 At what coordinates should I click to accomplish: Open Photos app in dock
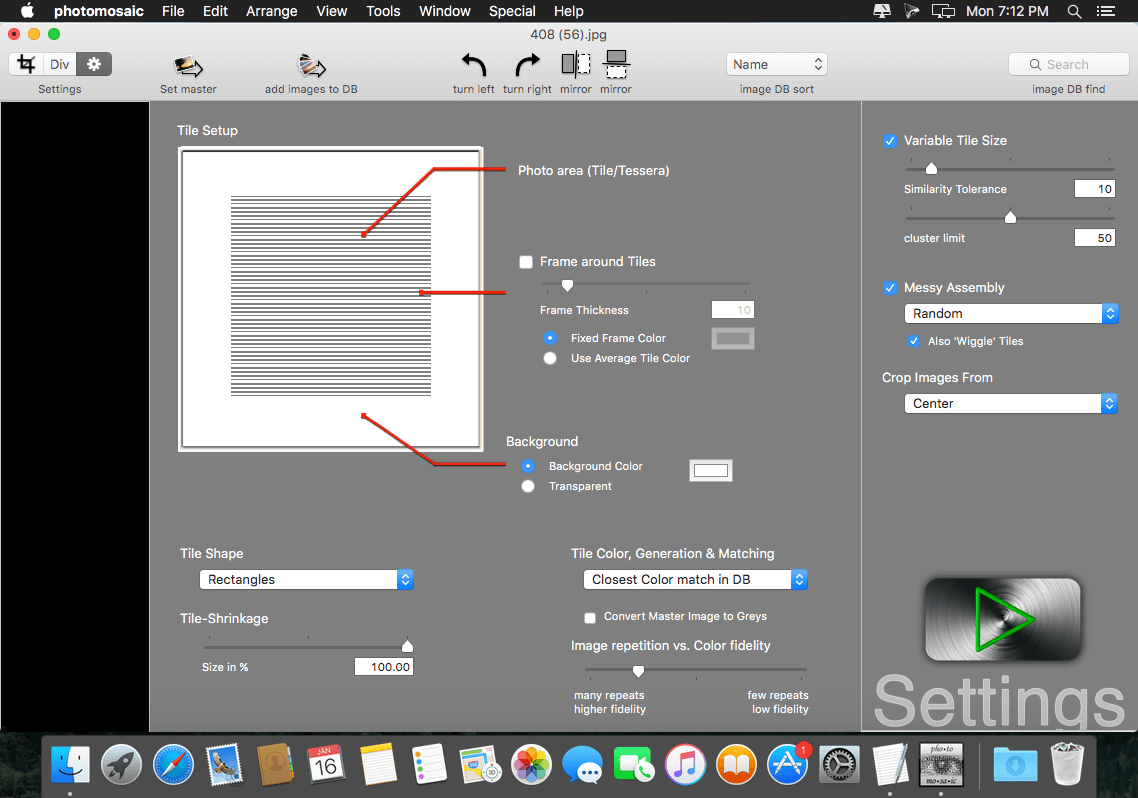tap(532, 765)
